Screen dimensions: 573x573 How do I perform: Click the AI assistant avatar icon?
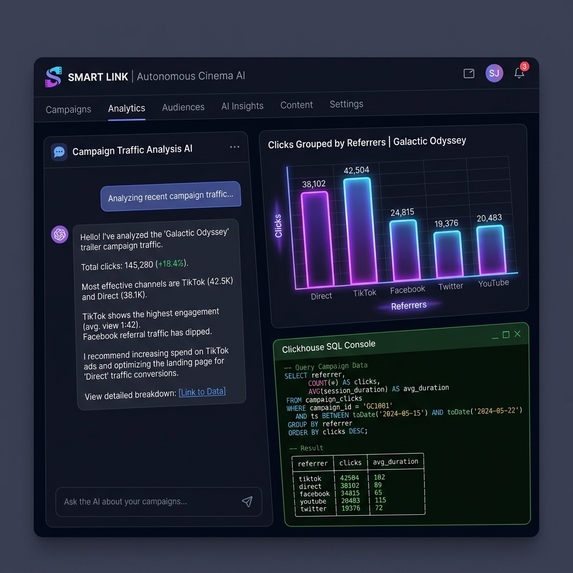(60, 234)
